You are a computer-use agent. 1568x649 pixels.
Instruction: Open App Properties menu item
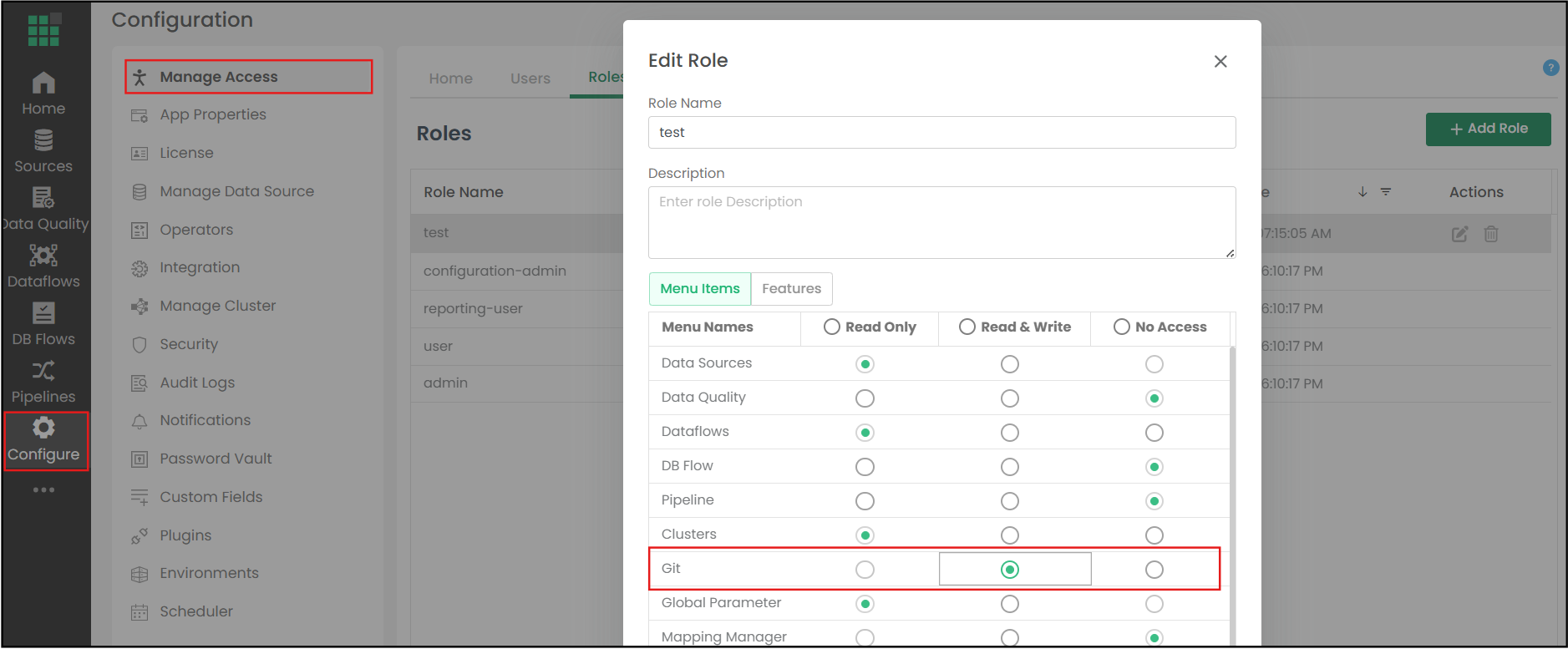point(198,115)
